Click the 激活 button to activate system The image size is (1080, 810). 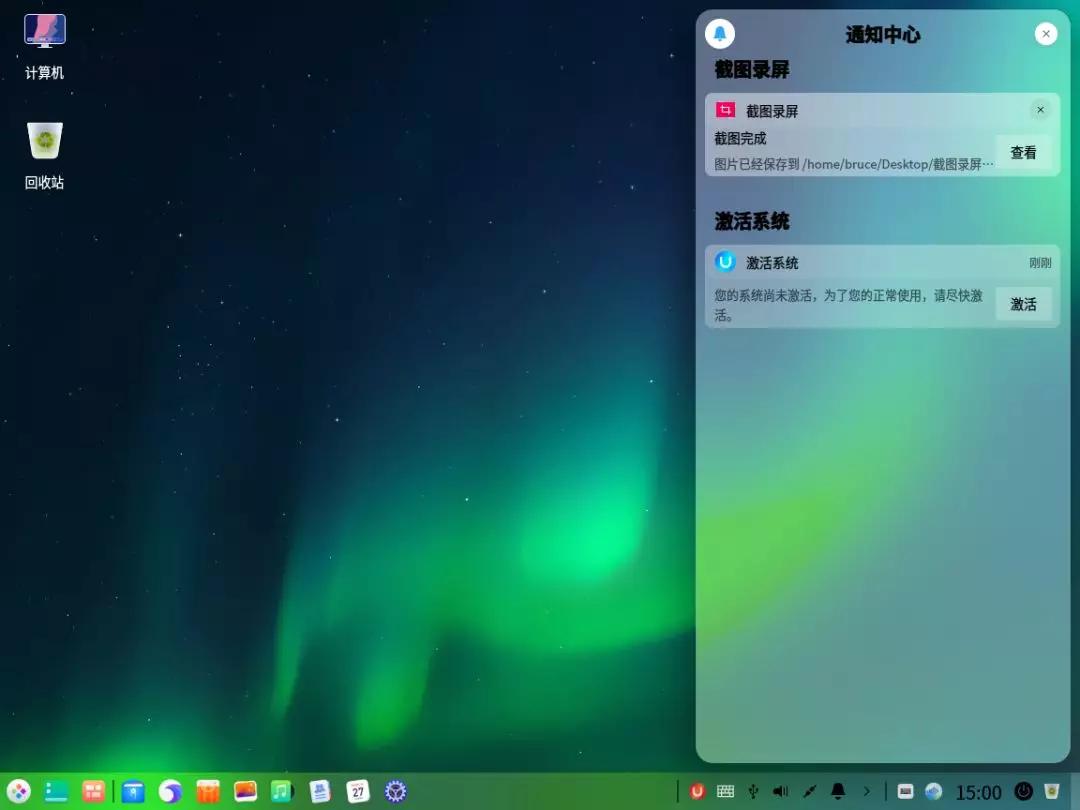(1023, 304)
